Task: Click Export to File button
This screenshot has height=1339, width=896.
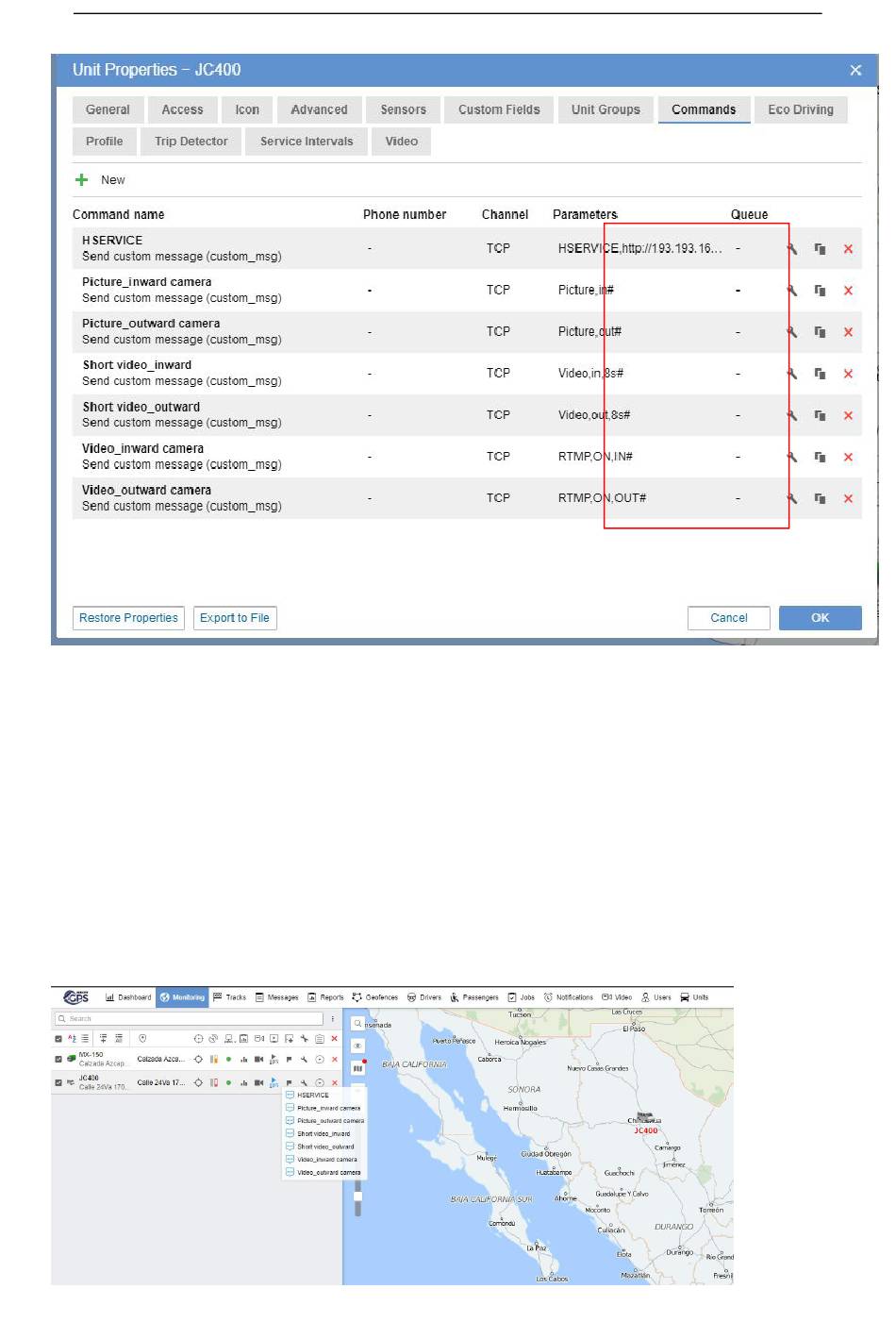Action: (235, 618)
